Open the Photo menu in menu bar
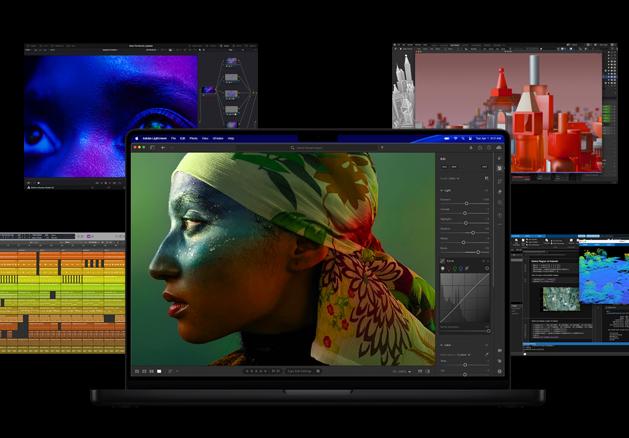629x438 pixels. coord(195,138)
